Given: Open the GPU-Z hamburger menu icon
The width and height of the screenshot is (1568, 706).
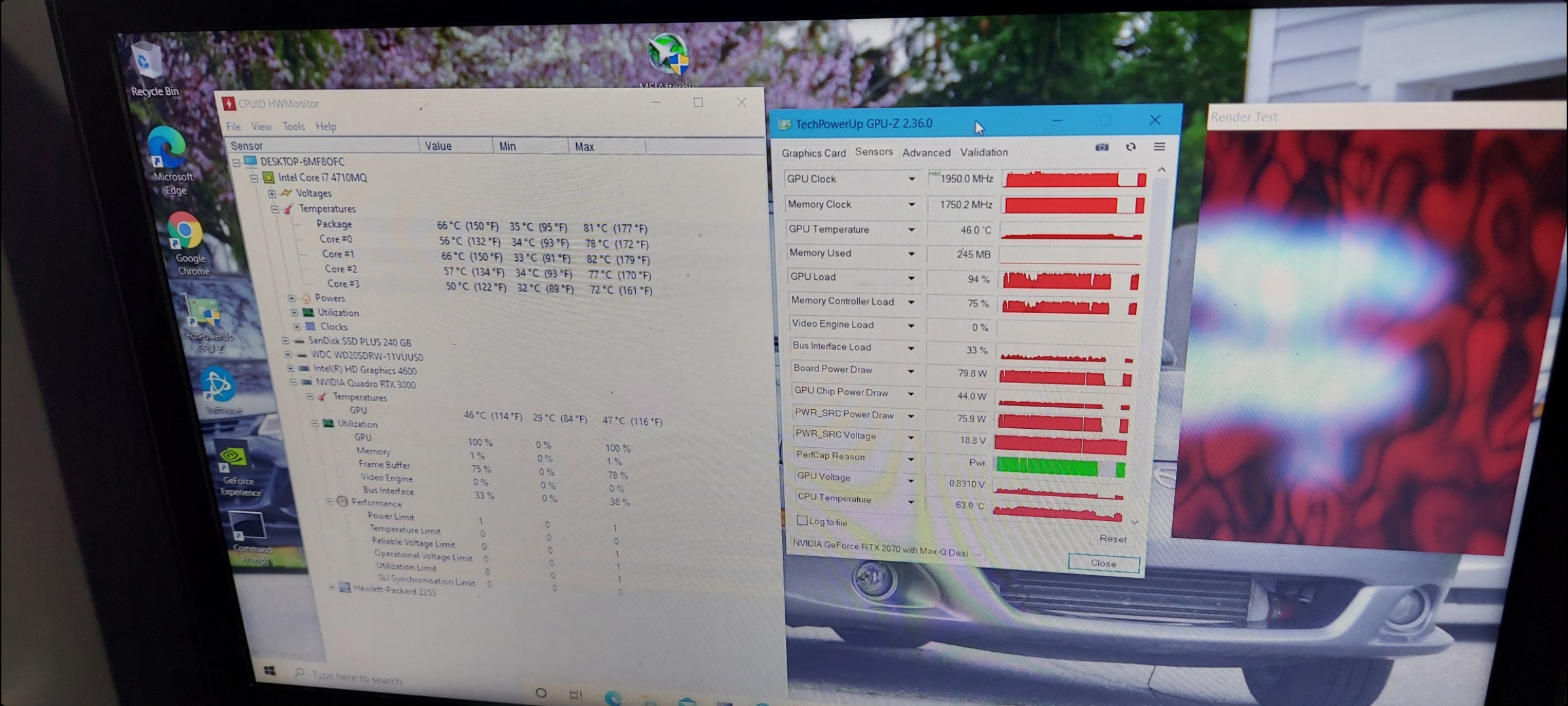Looking at the screenshot, I should click(x=1159, y=146).
